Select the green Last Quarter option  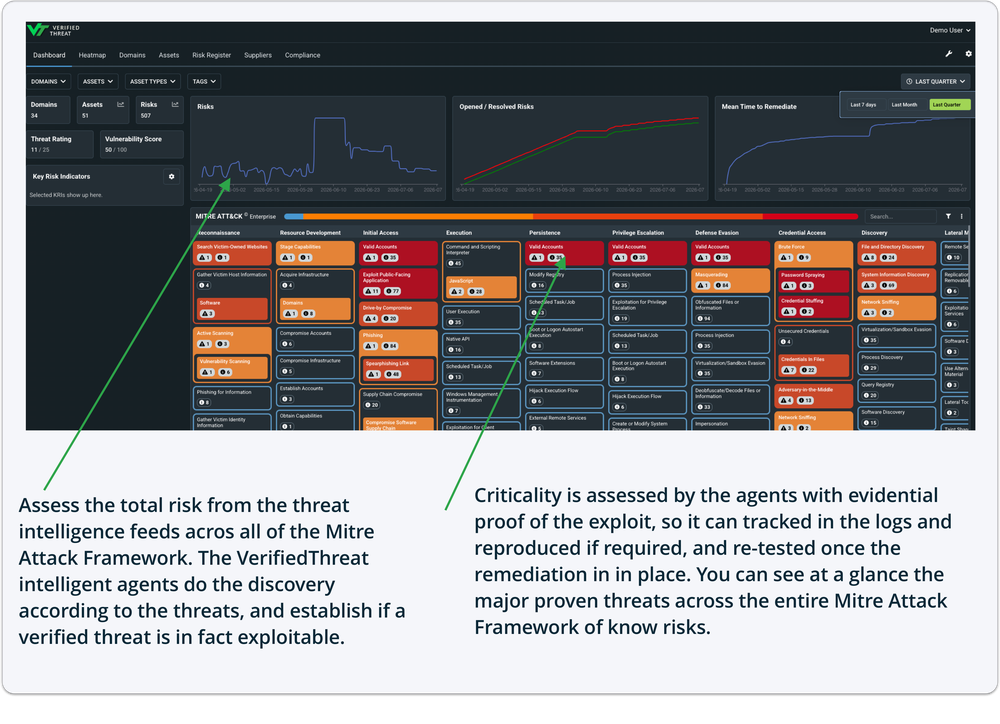[x=949, y=105]
